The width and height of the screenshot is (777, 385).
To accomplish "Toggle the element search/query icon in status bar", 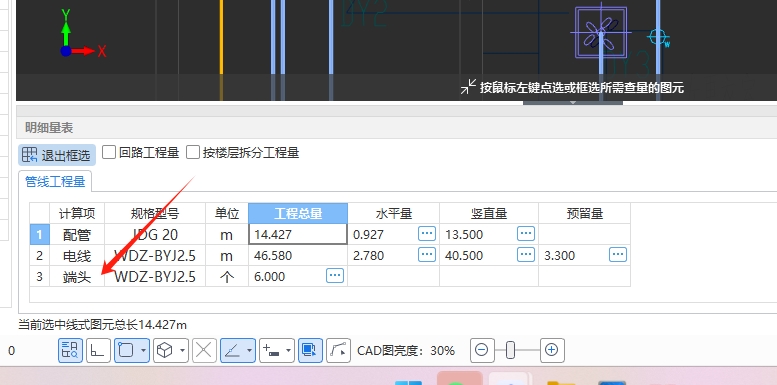I will pyautogui.click(x=70, y=350).
